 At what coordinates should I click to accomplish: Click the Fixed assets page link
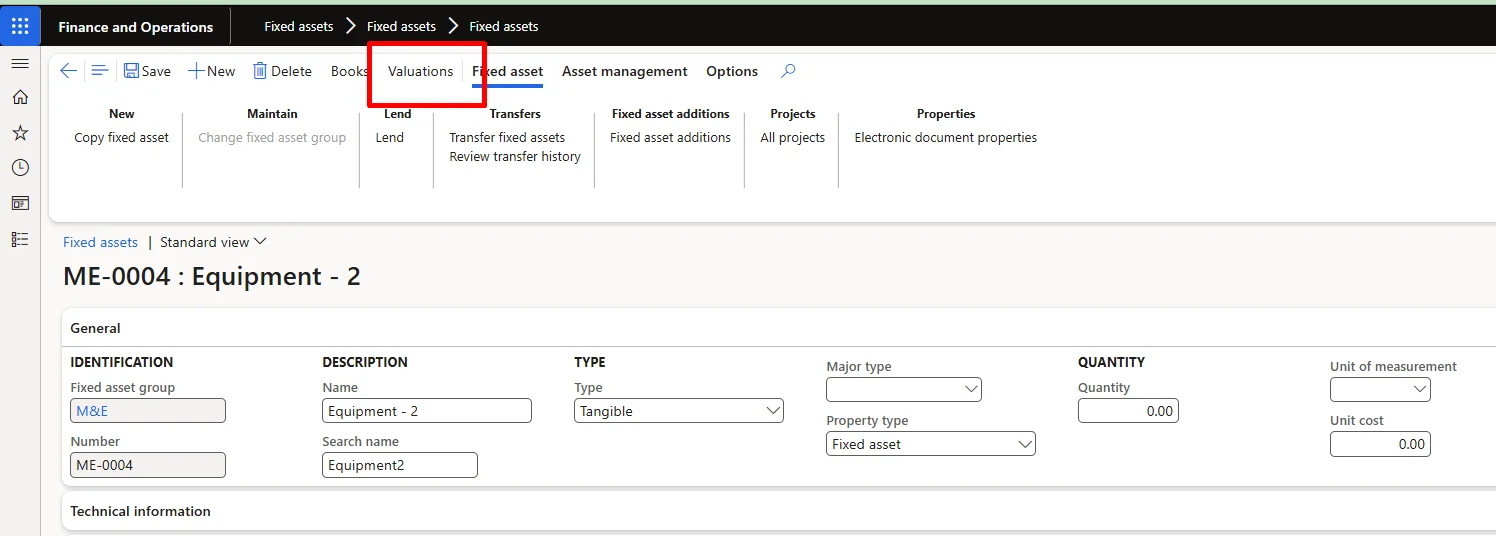point(100,242)
